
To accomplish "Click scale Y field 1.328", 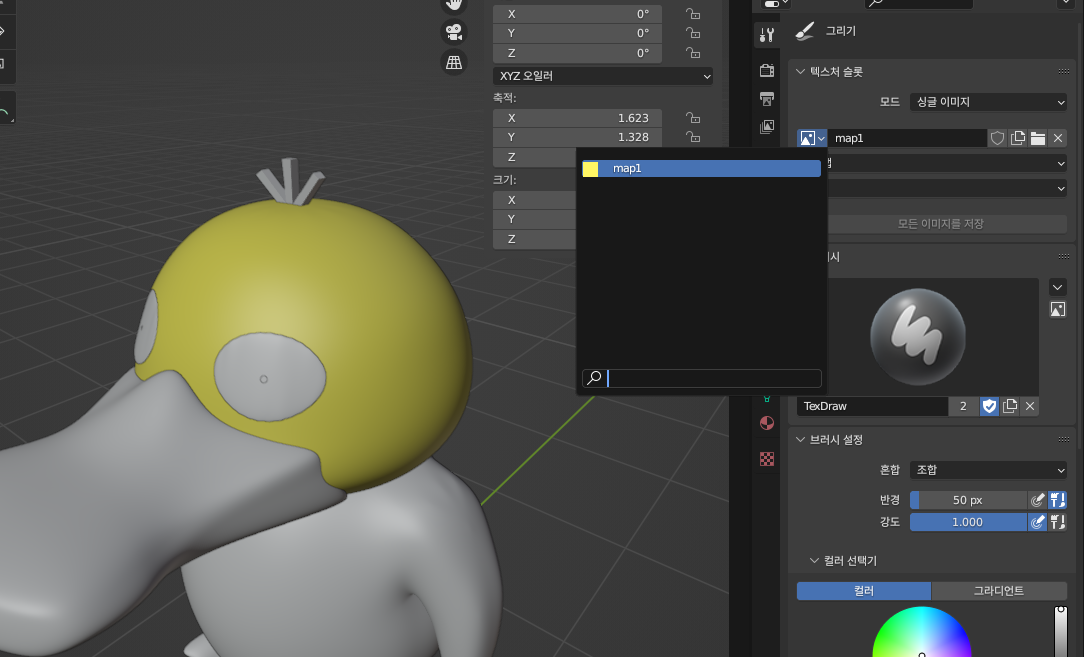I will click(x=577, y=137).
